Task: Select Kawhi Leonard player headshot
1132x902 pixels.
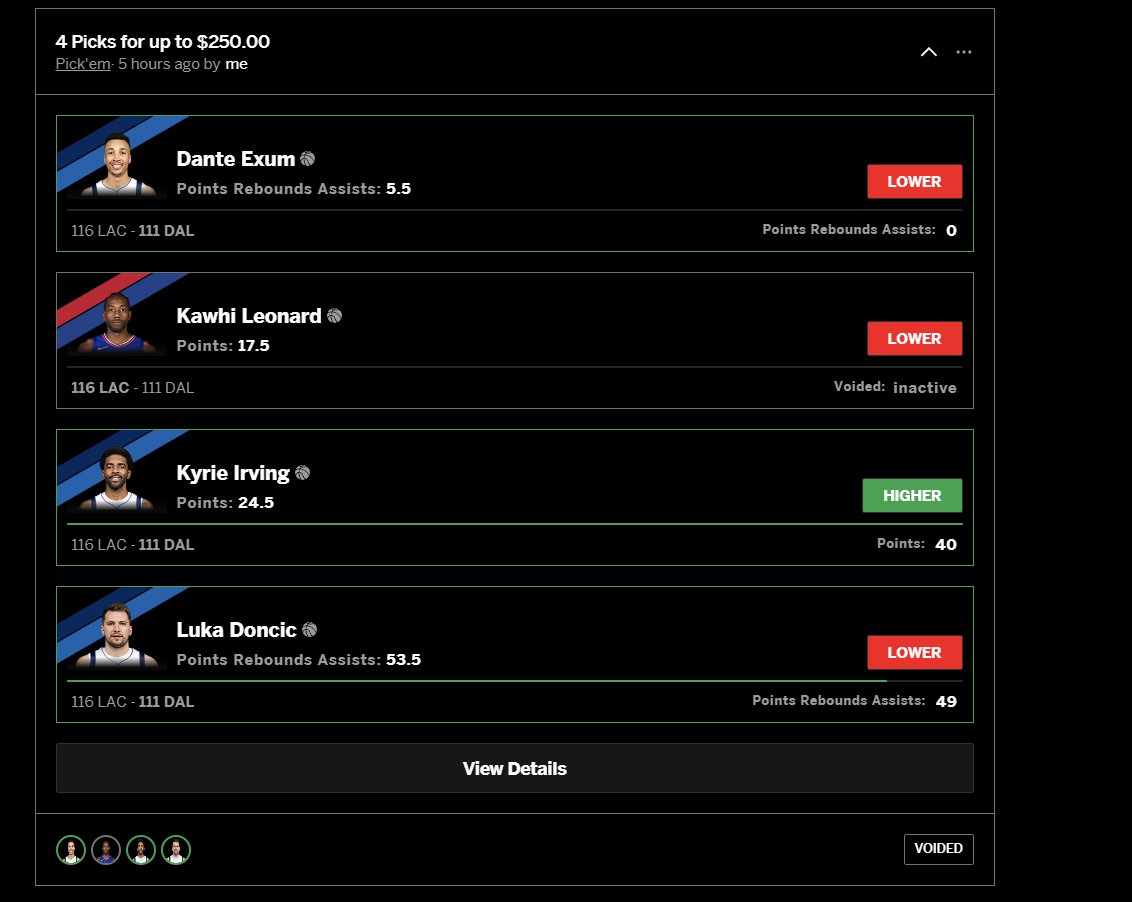Action: [117, 322]
